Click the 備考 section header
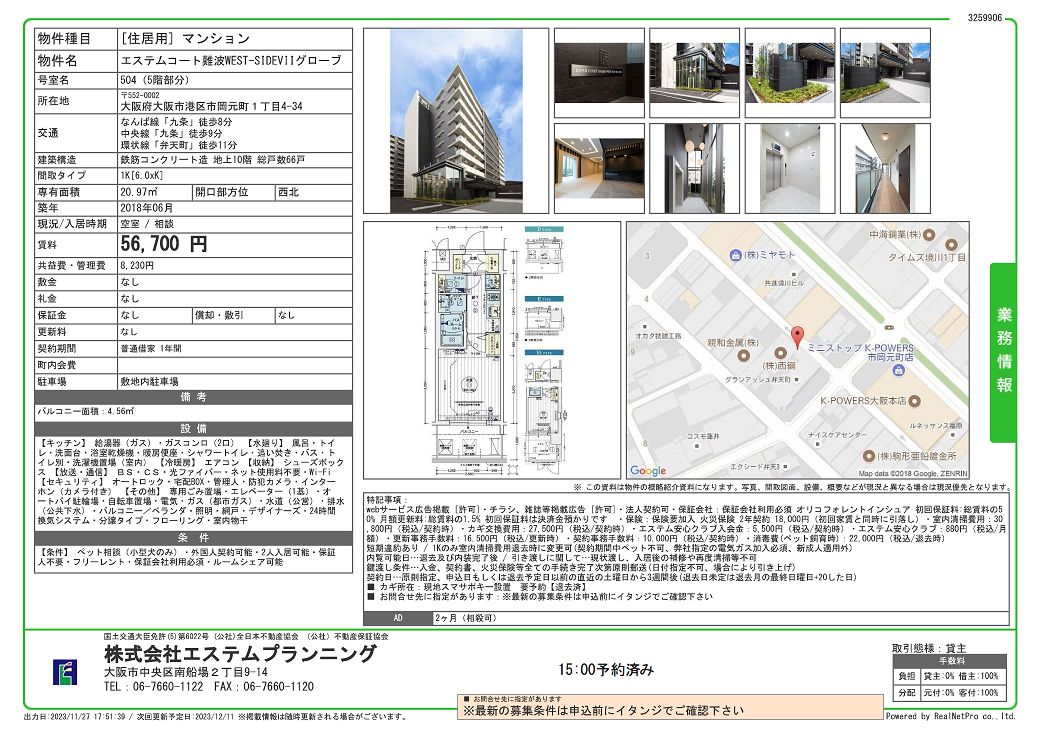This screenshot has width=1043, height=735. 194,397
